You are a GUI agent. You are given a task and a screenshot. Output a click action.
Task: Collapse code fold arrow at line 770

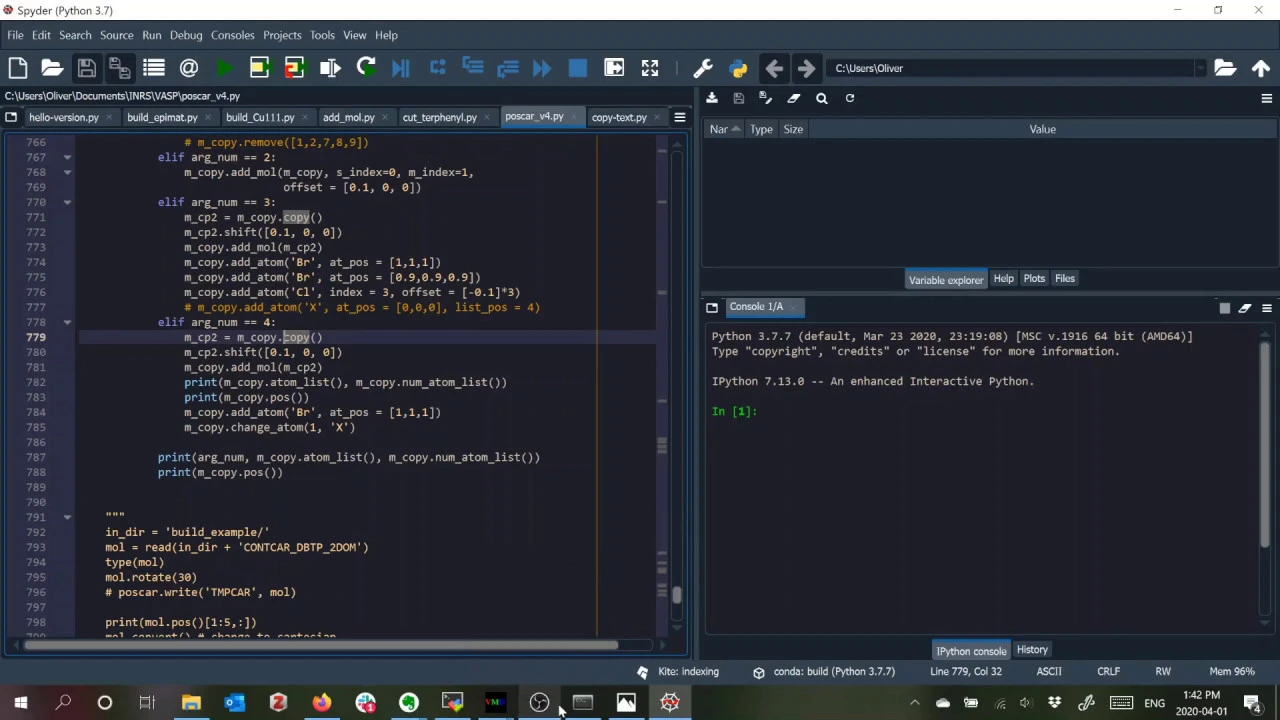tap(67, 202)
